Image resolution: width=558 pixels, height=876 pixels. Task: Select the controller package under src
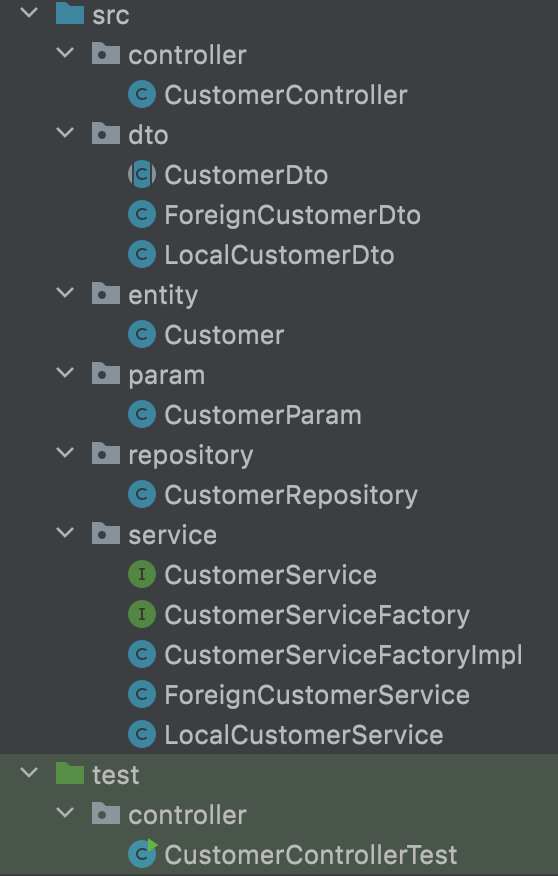pos(187,55)
